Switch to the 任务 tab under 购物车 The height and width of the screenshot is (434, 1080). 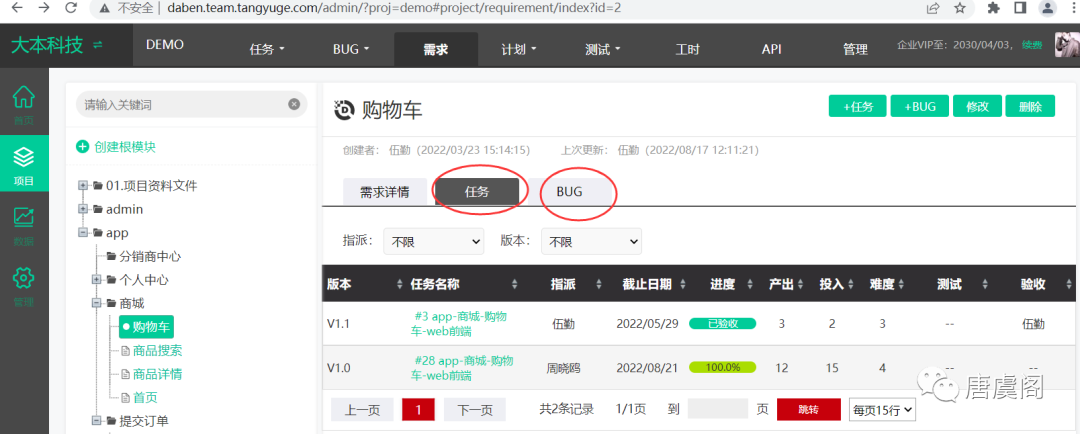tap(477, 192)
